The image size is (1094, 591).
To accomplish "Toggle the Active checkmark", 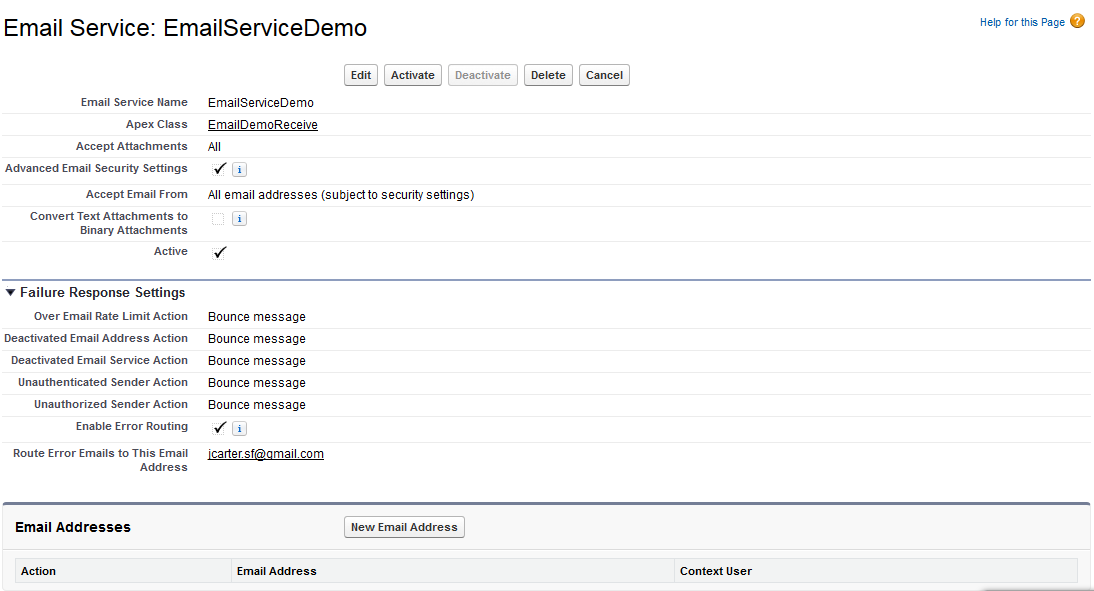I will (x=219, y=253).
